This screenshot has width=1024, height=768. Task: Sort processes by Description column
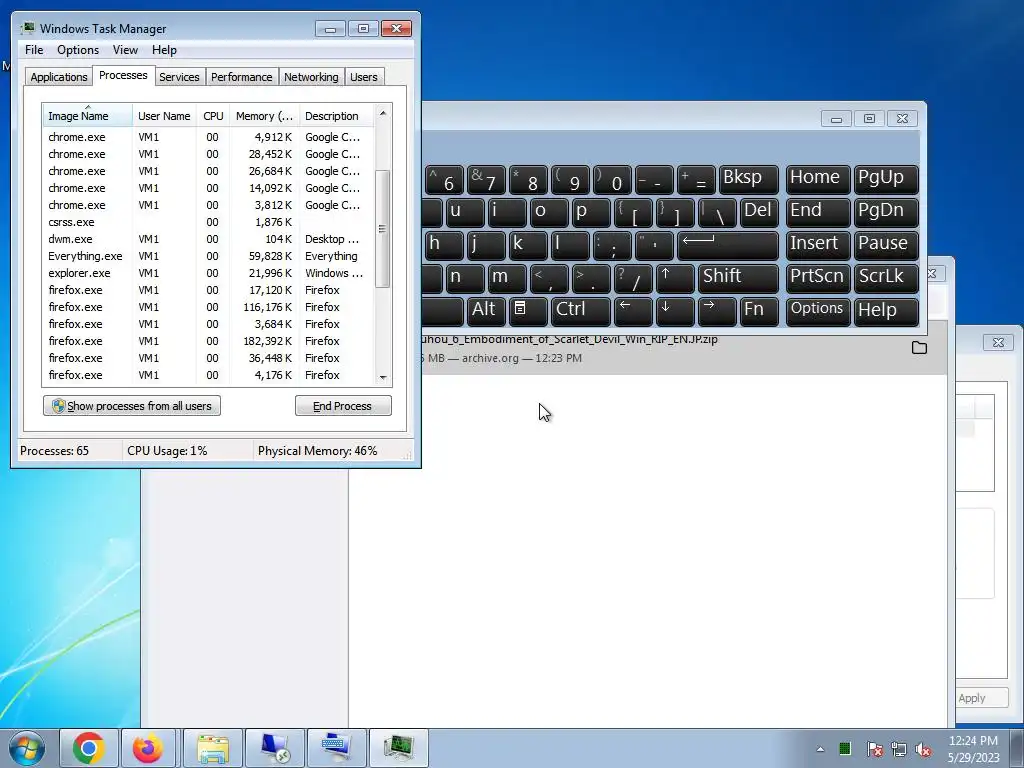[336, 116]
